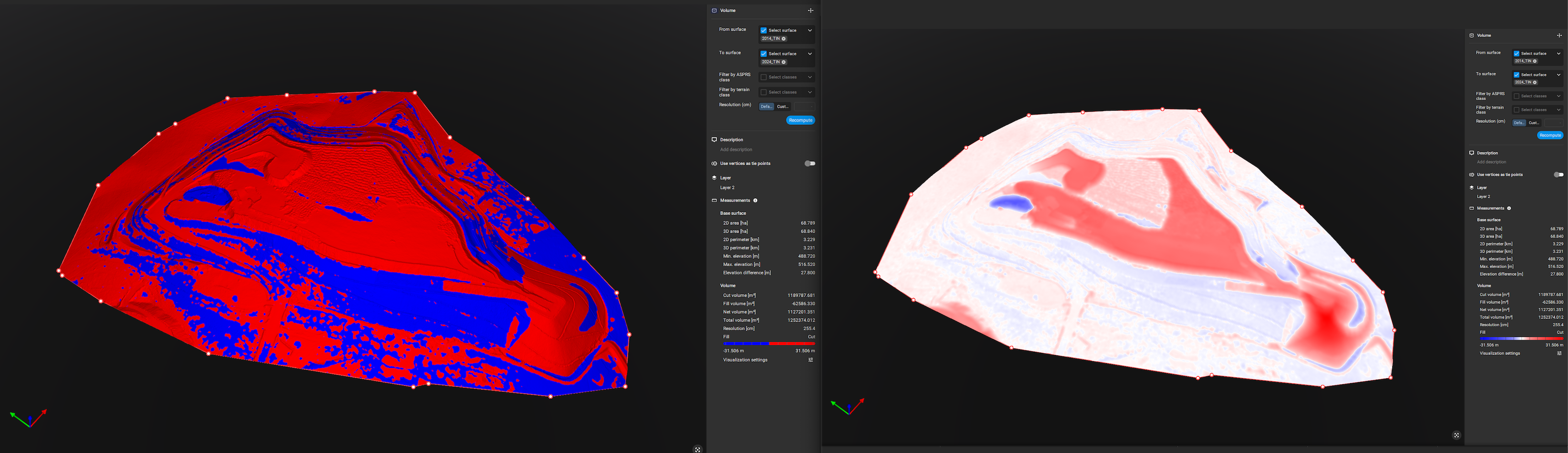
Task: Click the move handle on the Volume panel
Action: 810,10
